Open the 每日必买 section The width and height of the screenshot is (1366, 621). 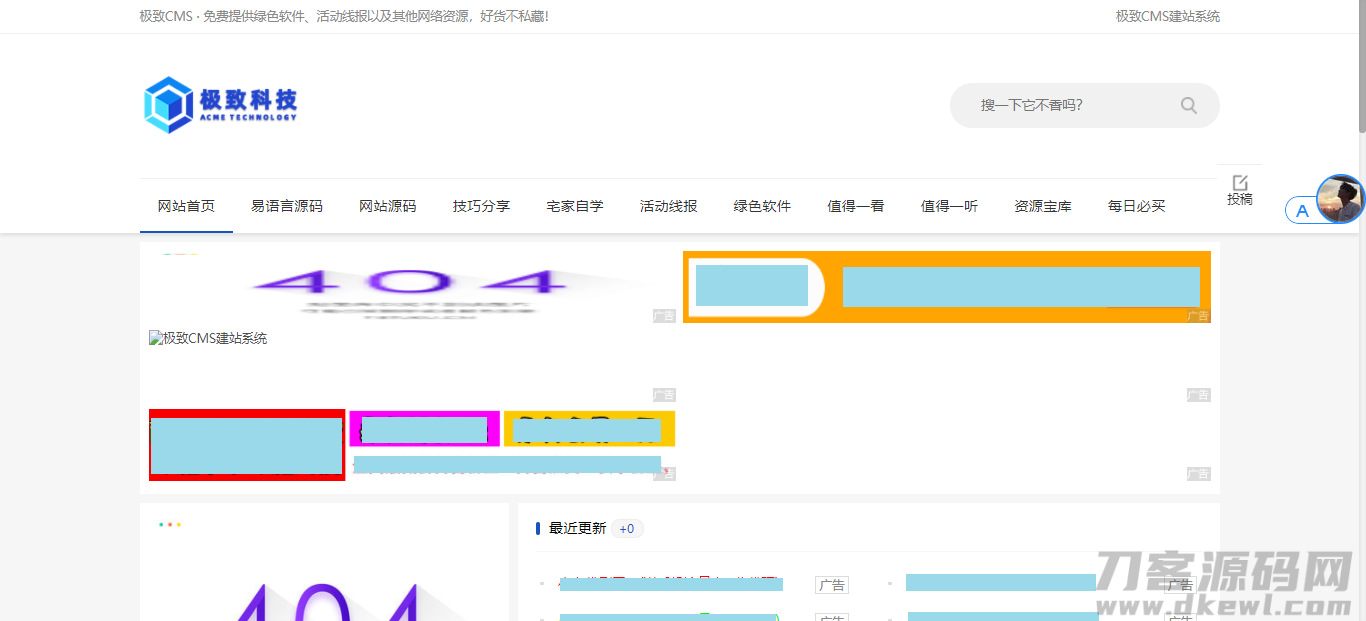click(x=1136, y=205)
